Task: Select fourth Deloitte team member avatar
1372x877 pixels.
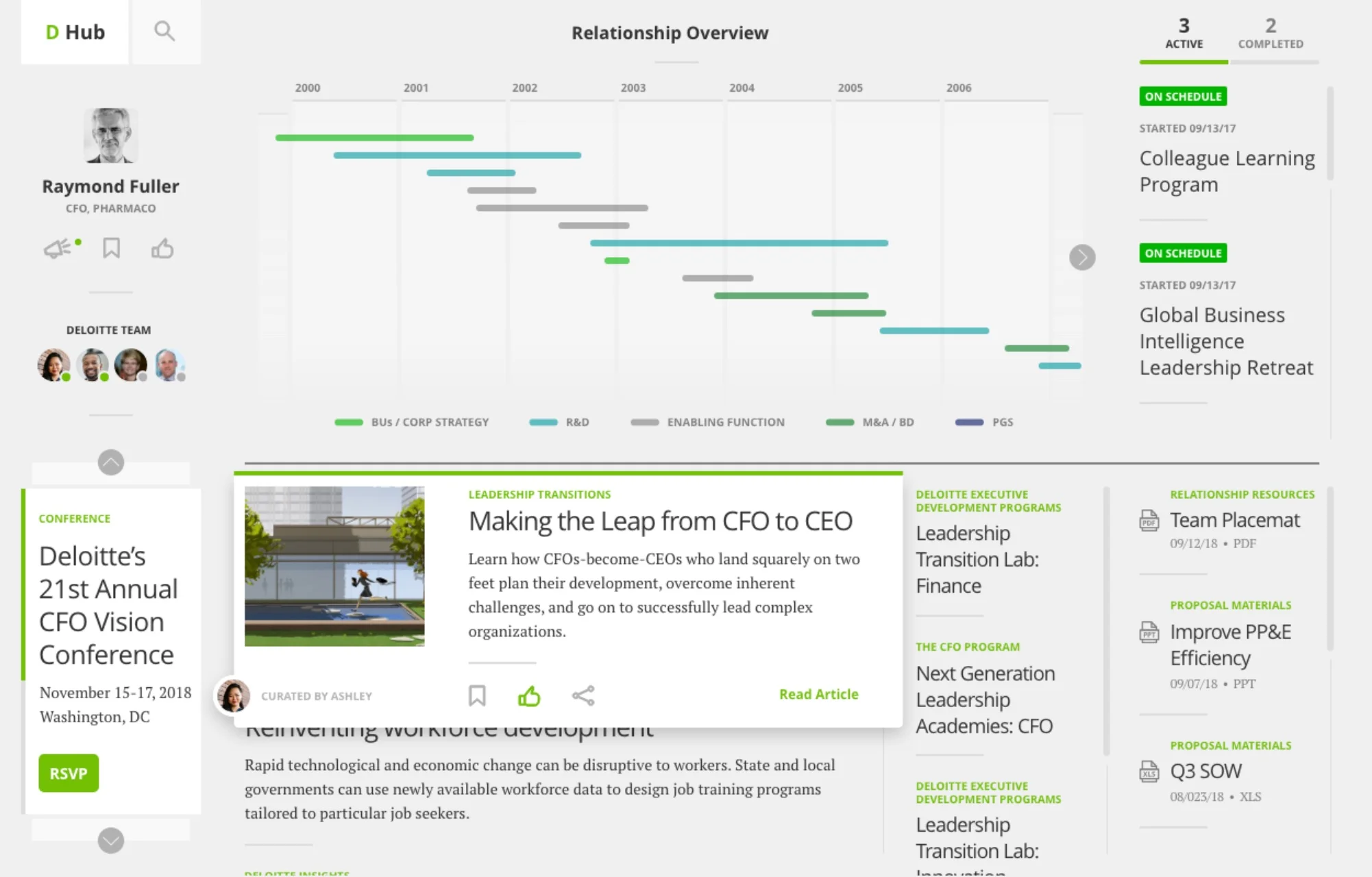Action: [x=169, y=365]
